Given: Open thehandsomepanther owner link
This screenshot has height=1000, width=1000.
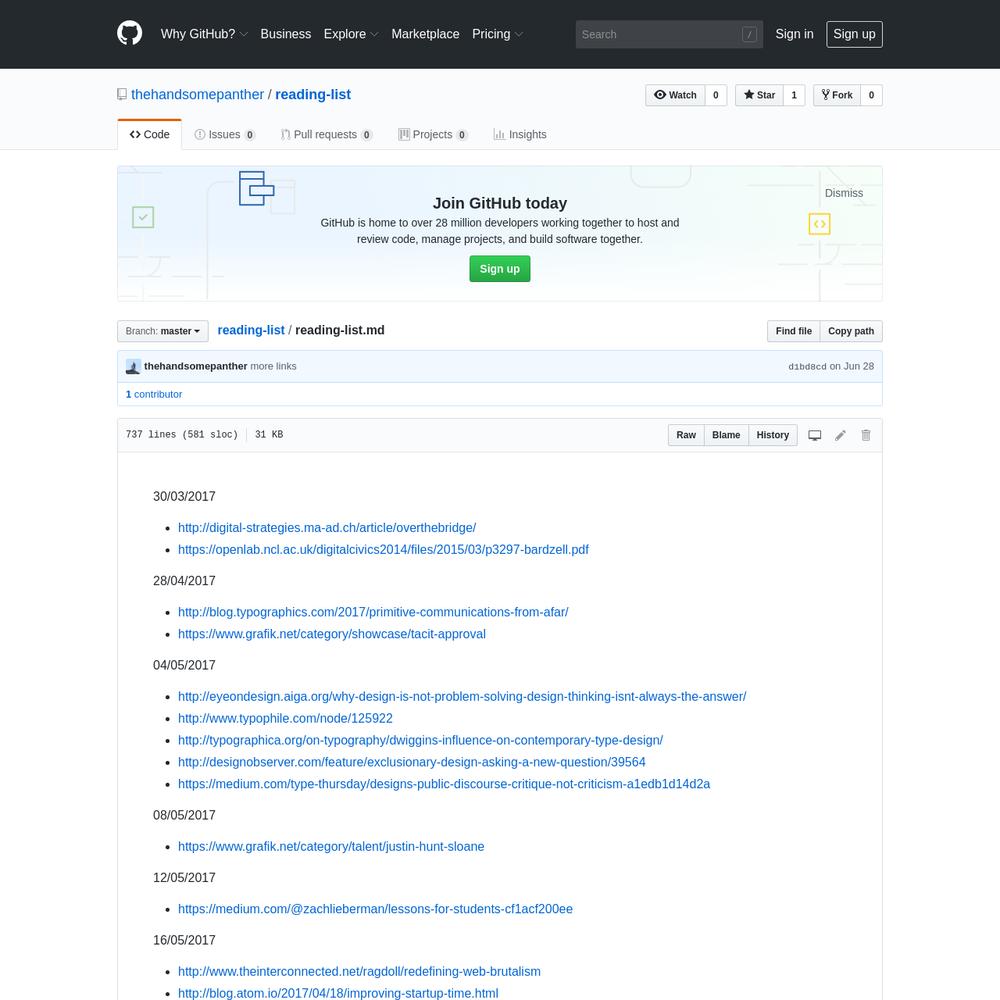Looking at the screenshot, I should pyautogui.click(x=197, y=94).
